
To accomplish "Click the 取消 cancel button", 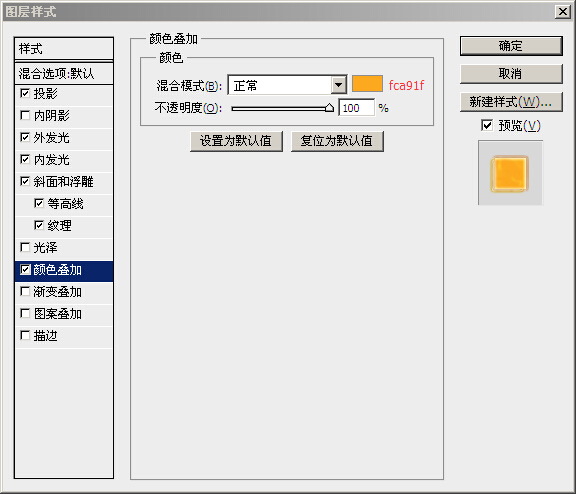I will (x=511, y=74).
